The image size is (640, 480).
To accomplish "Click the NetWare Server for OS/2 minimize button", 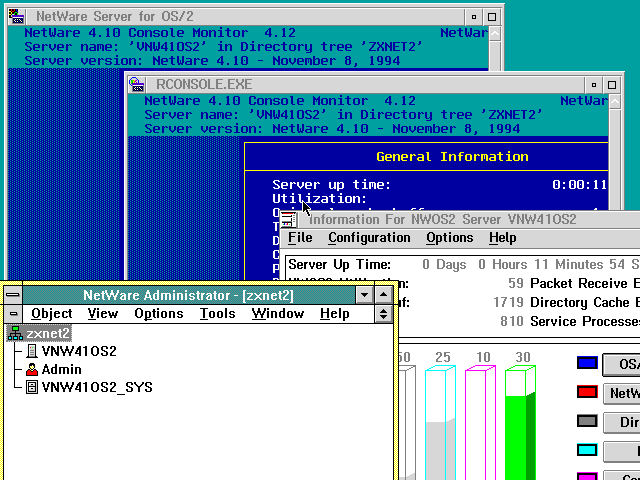I will coord(474,17).
